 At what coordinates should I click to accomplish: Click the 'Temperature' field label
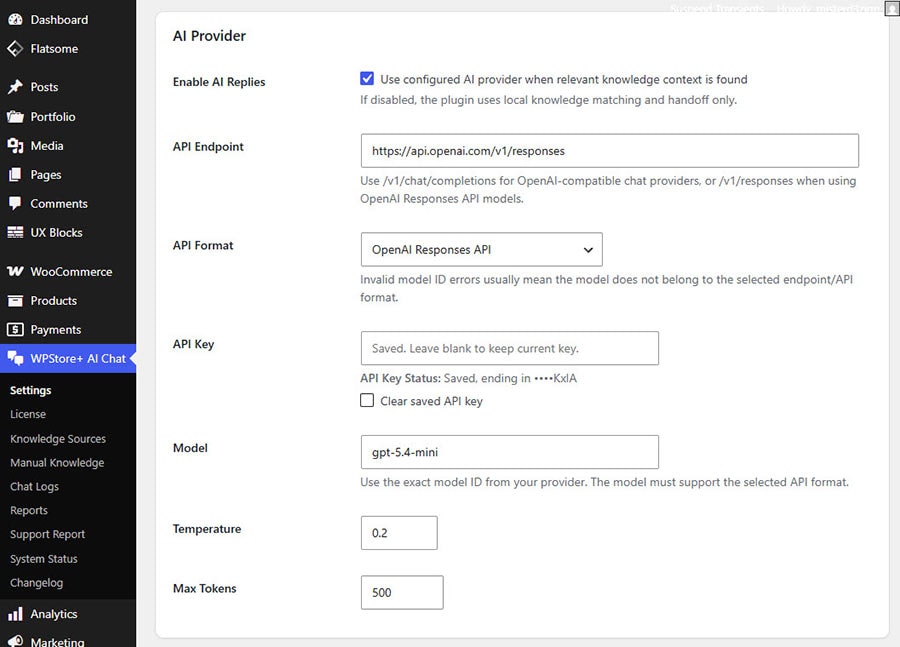click(207, 529)
